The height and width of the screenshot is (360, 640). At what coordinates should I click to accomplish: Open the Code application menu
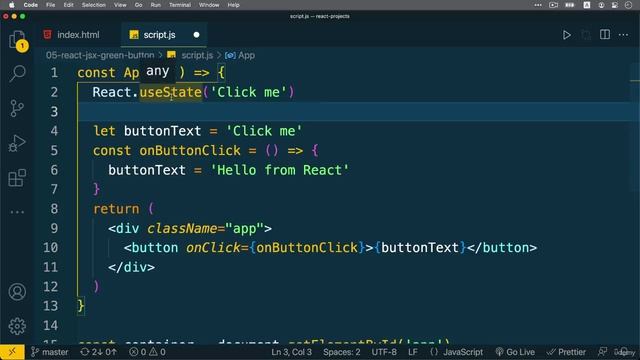[31, 5]
